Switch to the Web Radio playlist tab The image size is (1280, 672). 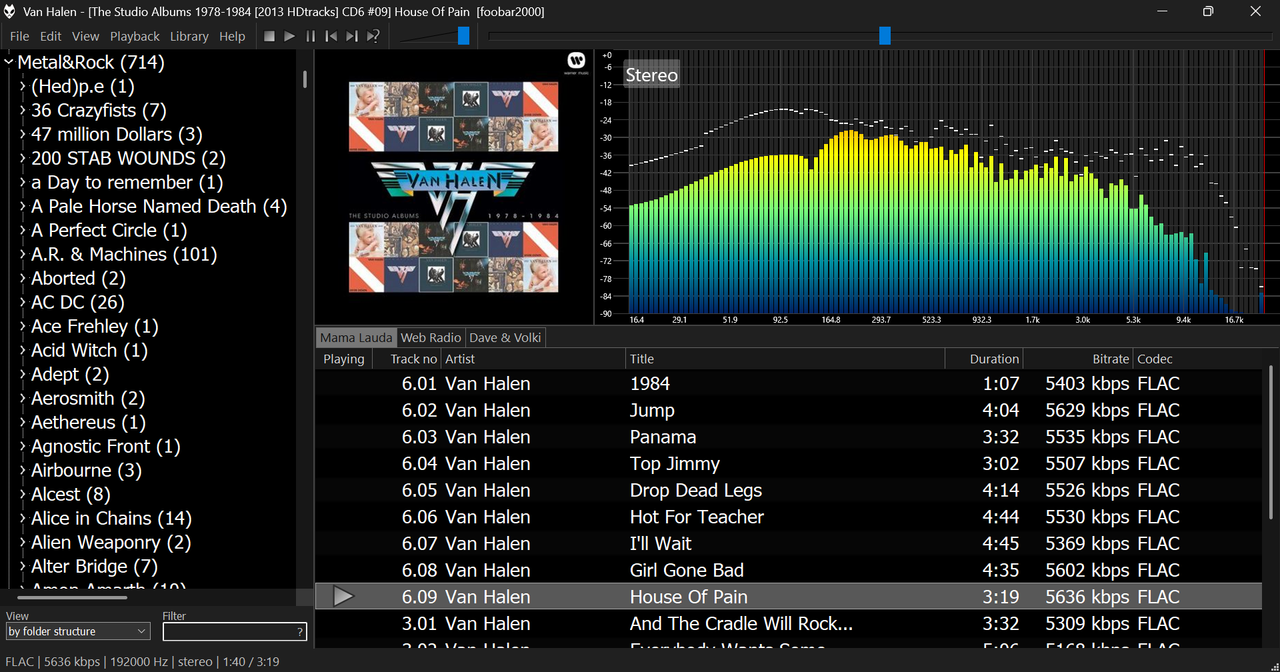[431, 338]
